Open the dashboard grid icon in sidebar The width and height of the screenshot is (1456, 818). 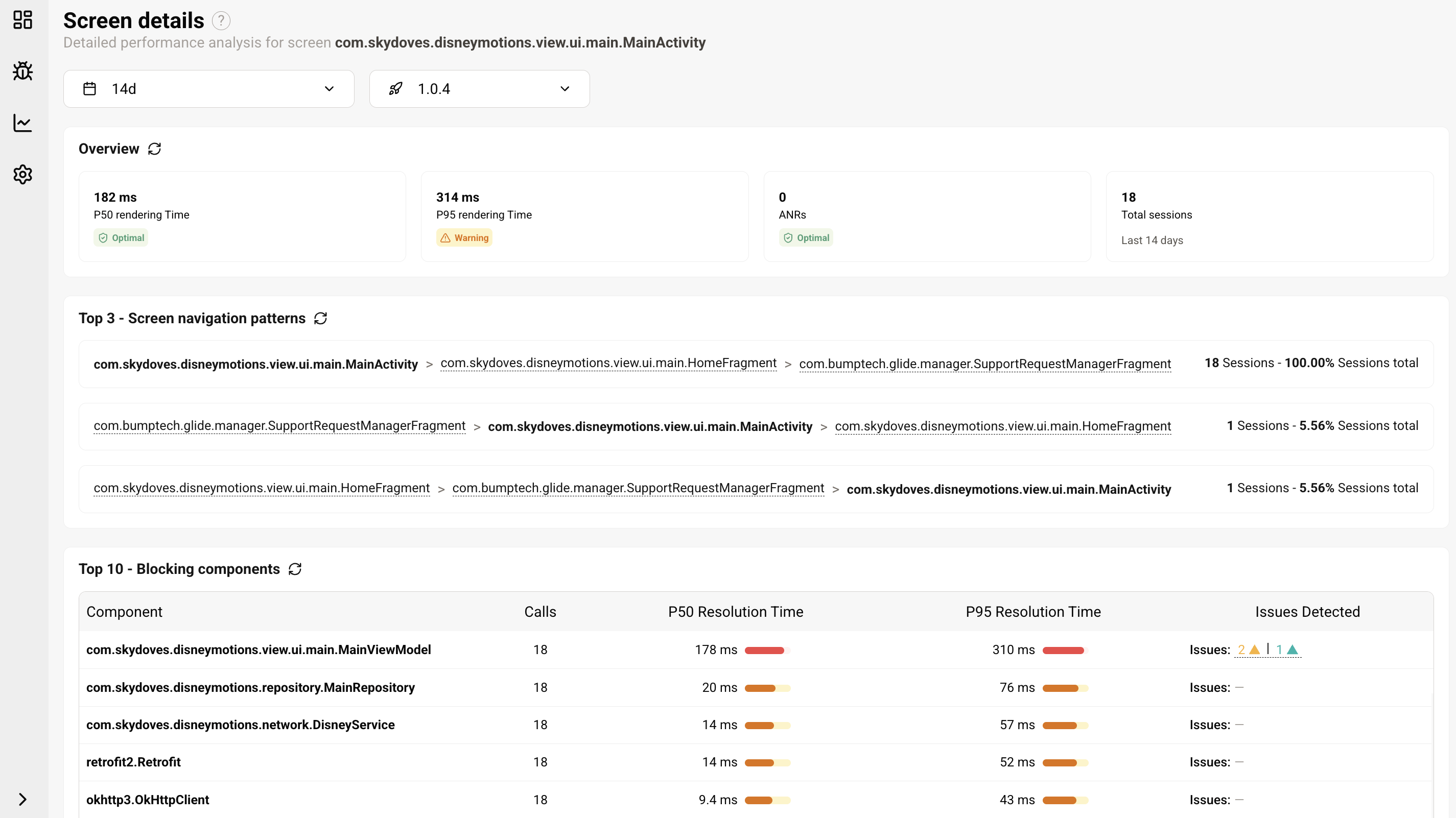point(22,20)
